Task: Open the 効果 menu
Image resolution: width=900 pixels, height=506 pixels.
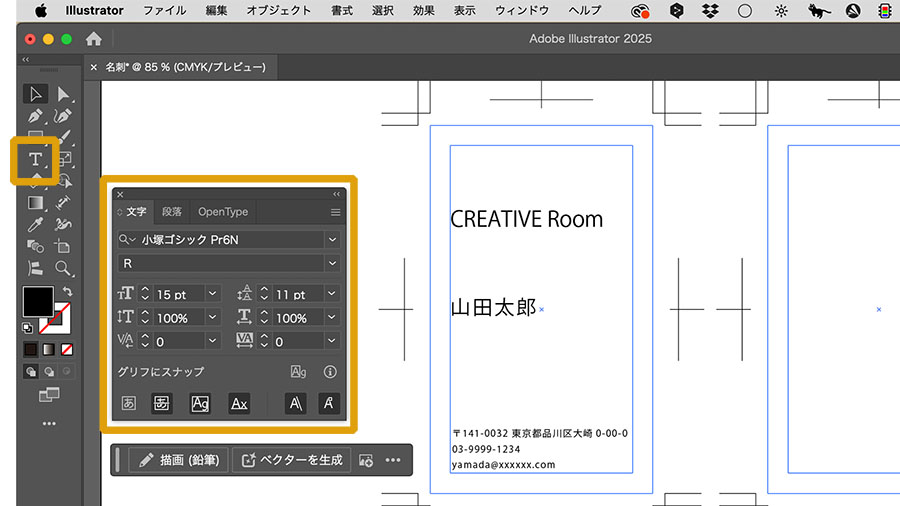Action: pyautogui.click(x=424, y=11)
